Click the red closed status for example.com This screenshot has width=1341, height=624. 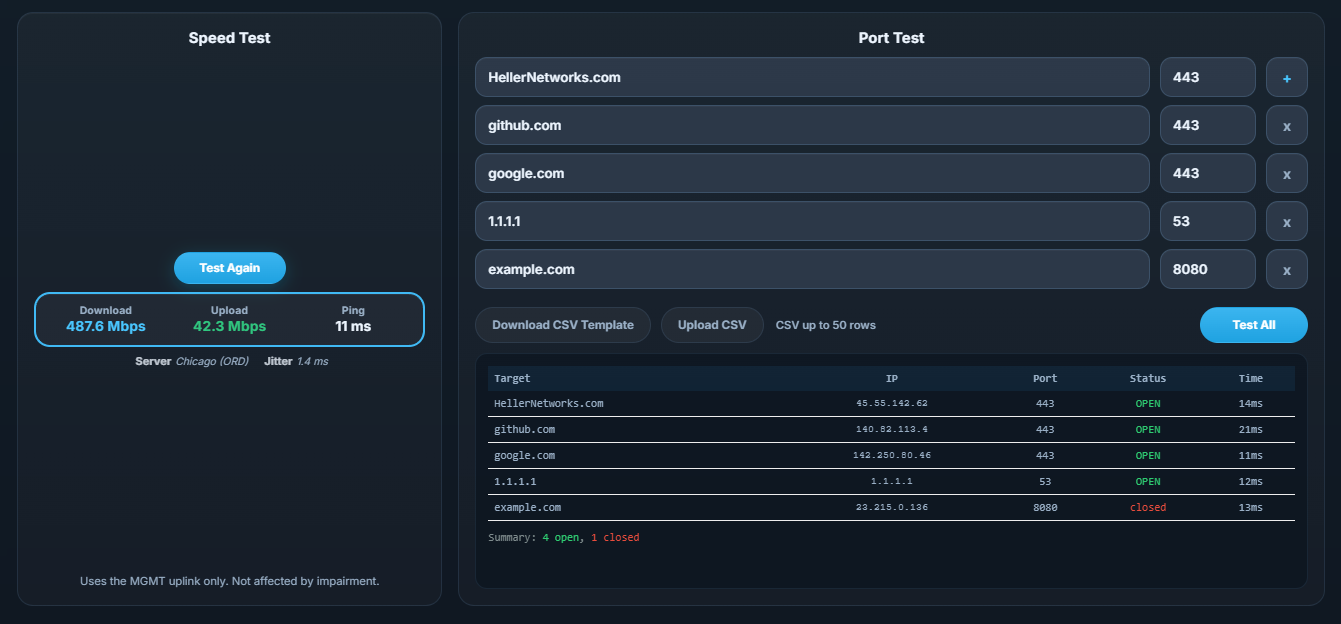point(1148,507)
